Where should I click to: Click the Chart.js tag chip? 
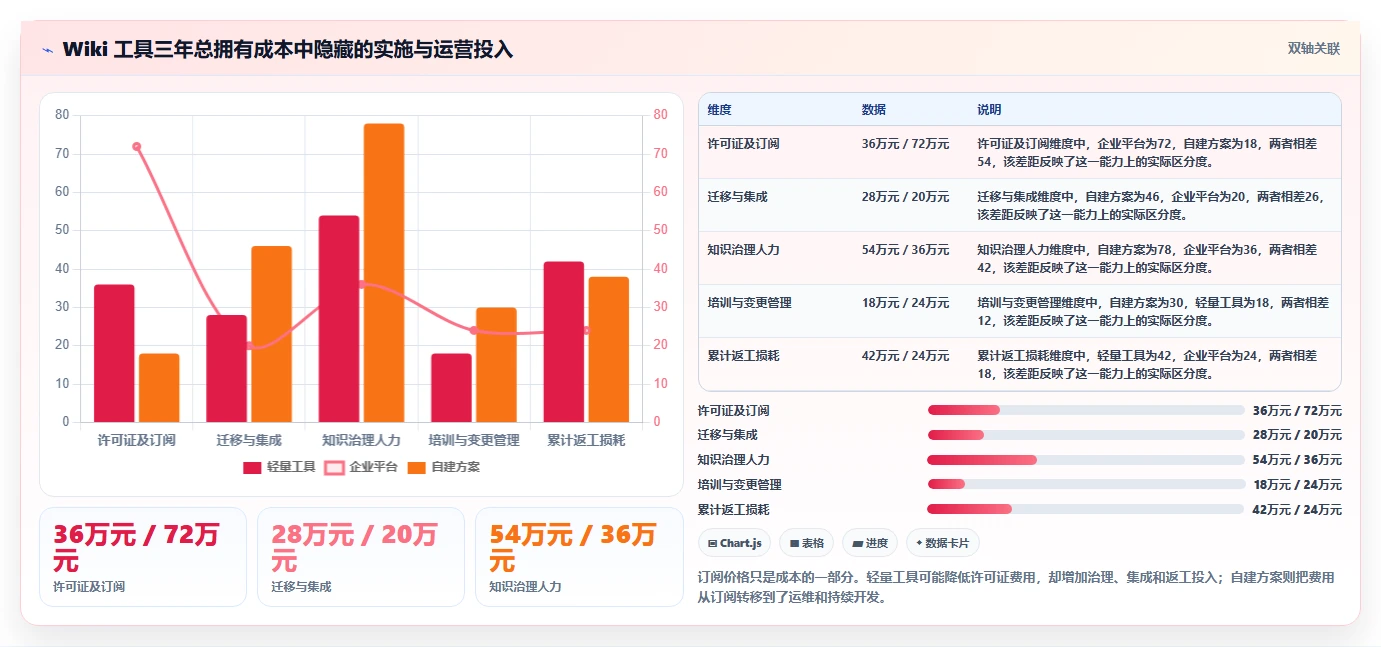[x=734, y=543]
